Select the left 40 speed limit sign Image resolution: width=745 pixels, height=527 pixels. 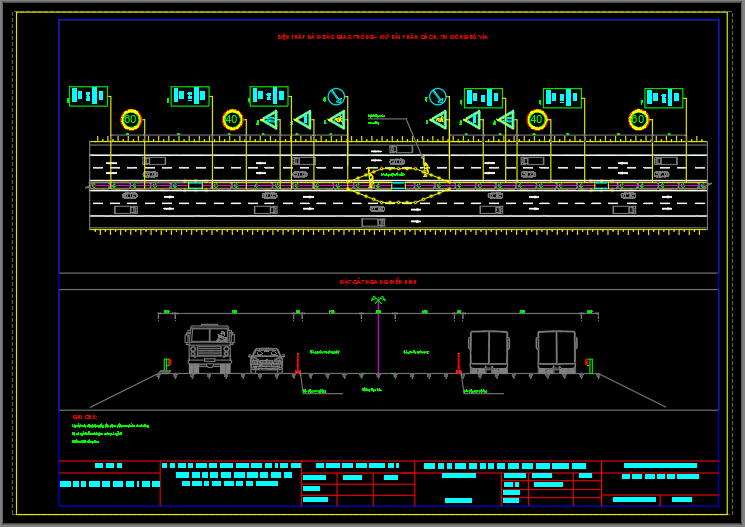tap(232, 120)
